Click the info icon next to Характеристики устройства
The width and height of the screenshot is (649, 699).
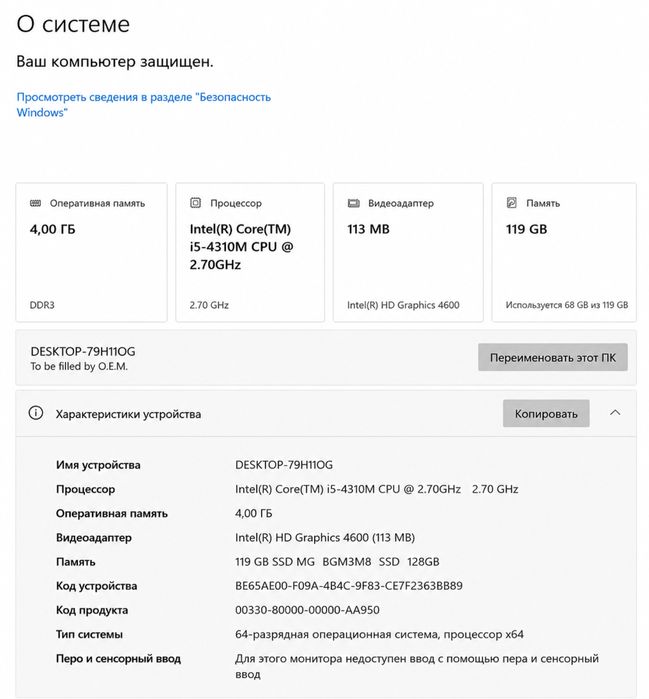pyautogui.click(x=36, y=413)
